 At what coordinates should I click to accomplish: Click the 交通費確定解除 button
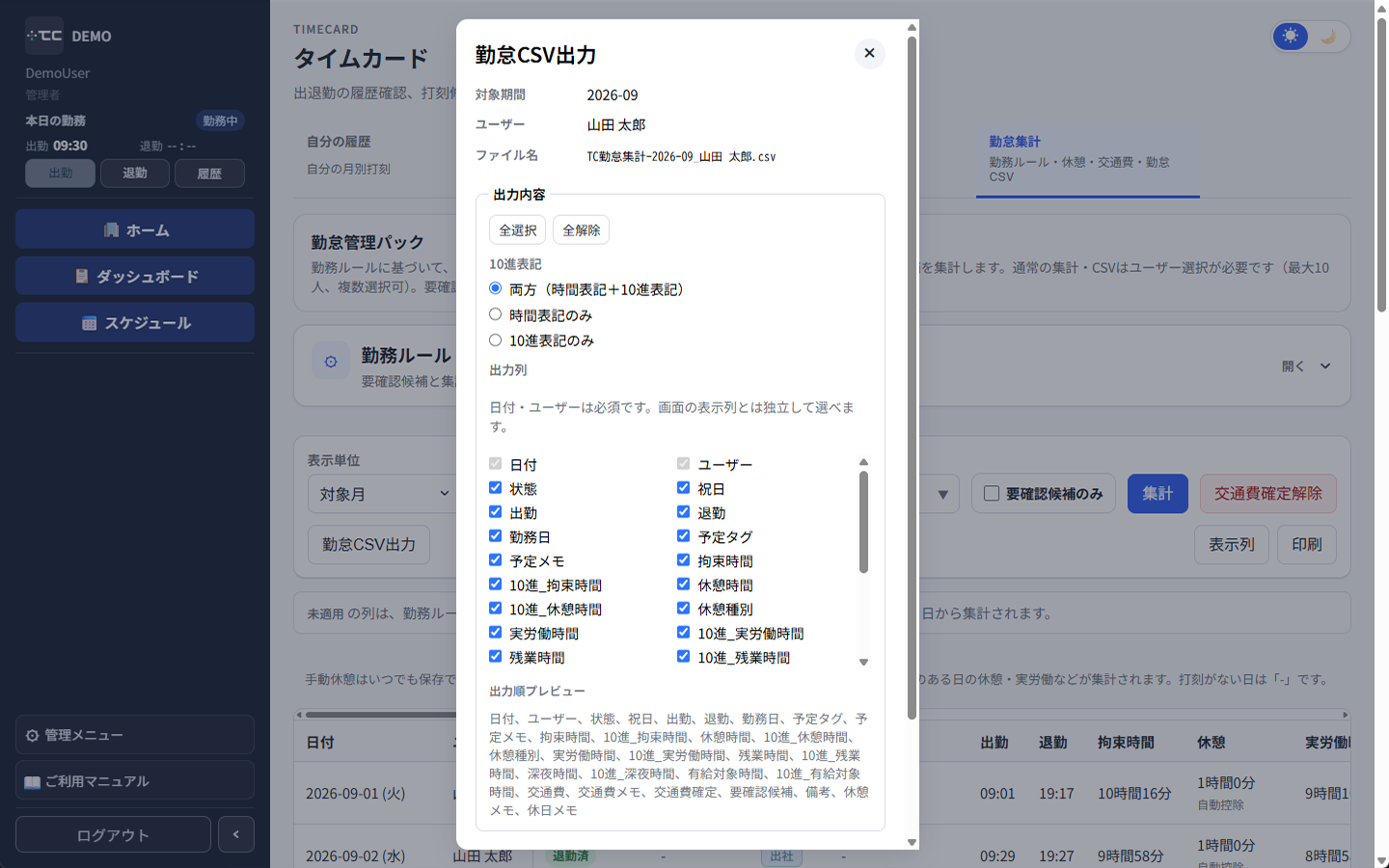[x=1268, y=494]
